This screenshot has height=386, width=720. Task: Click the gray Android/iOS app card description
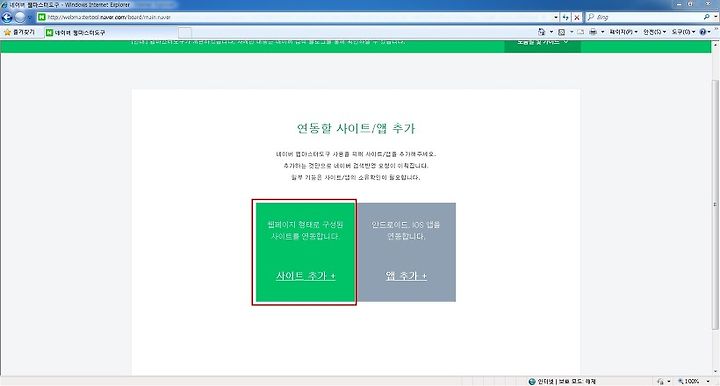(x=405, y=230)
